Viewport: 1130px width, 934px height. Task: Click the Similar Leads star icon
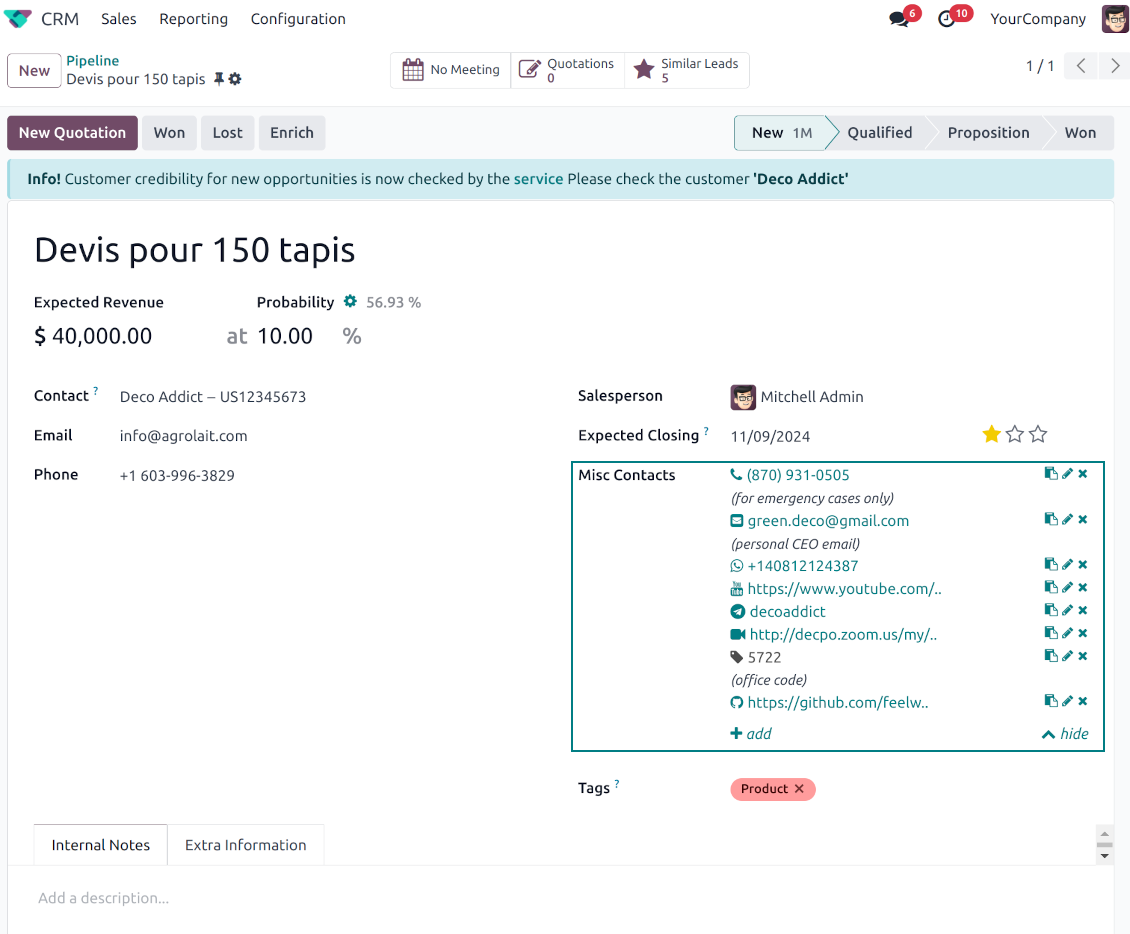644,70
